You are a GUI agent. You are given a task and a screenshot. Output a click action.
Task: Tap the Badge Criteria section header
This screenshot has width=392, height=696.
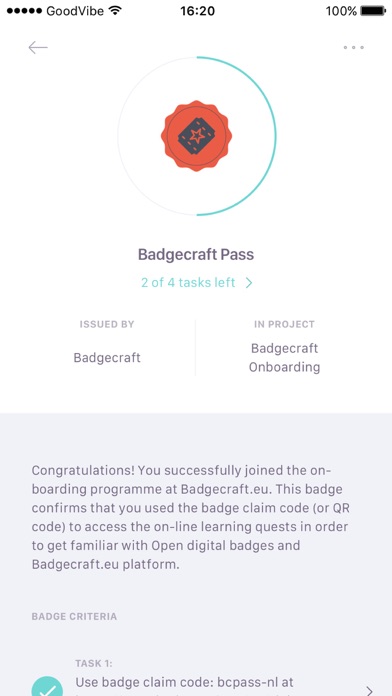pyautogui.click(x=74, y=617)
